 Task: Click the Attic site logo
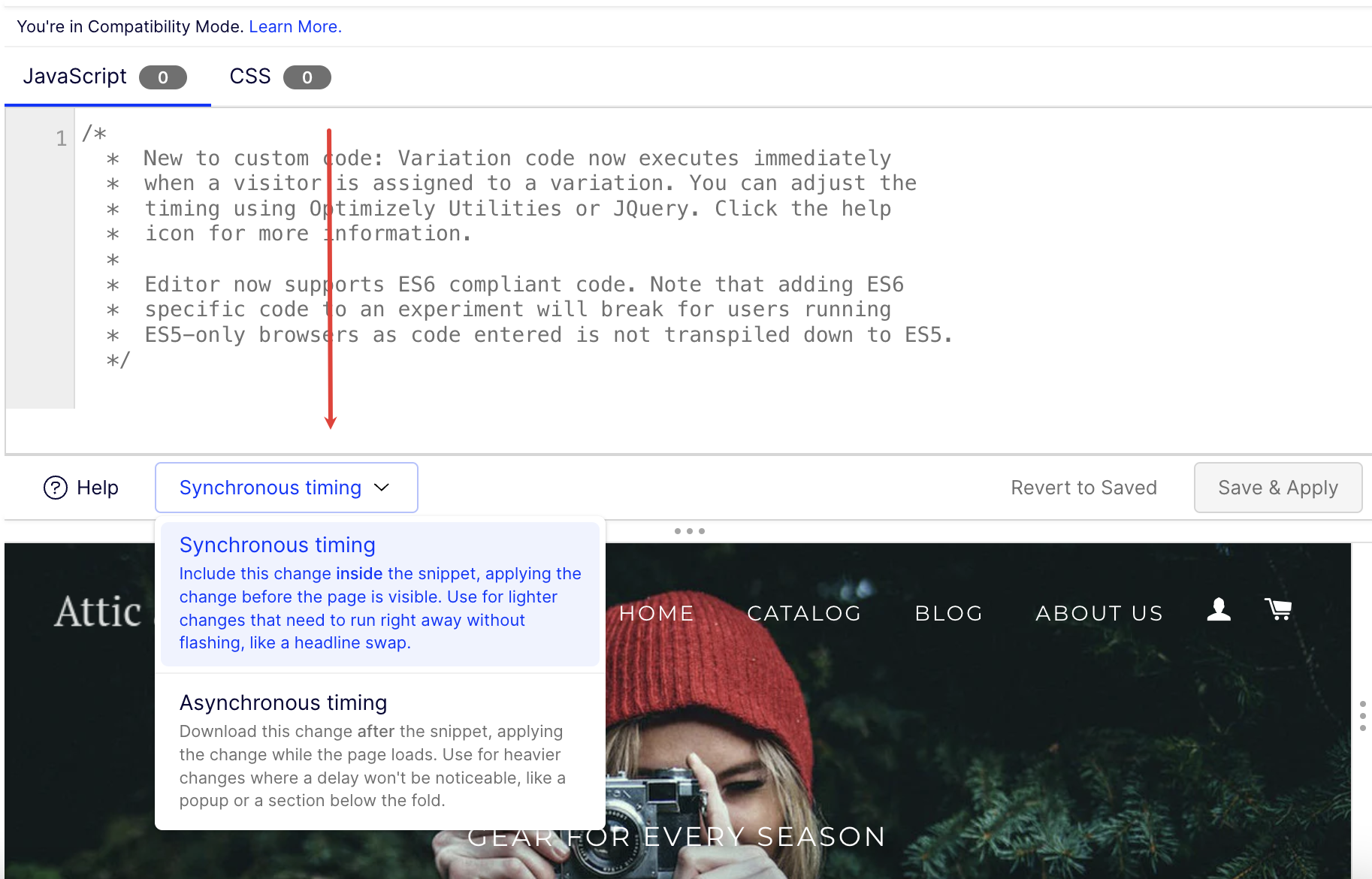point(96,611)
